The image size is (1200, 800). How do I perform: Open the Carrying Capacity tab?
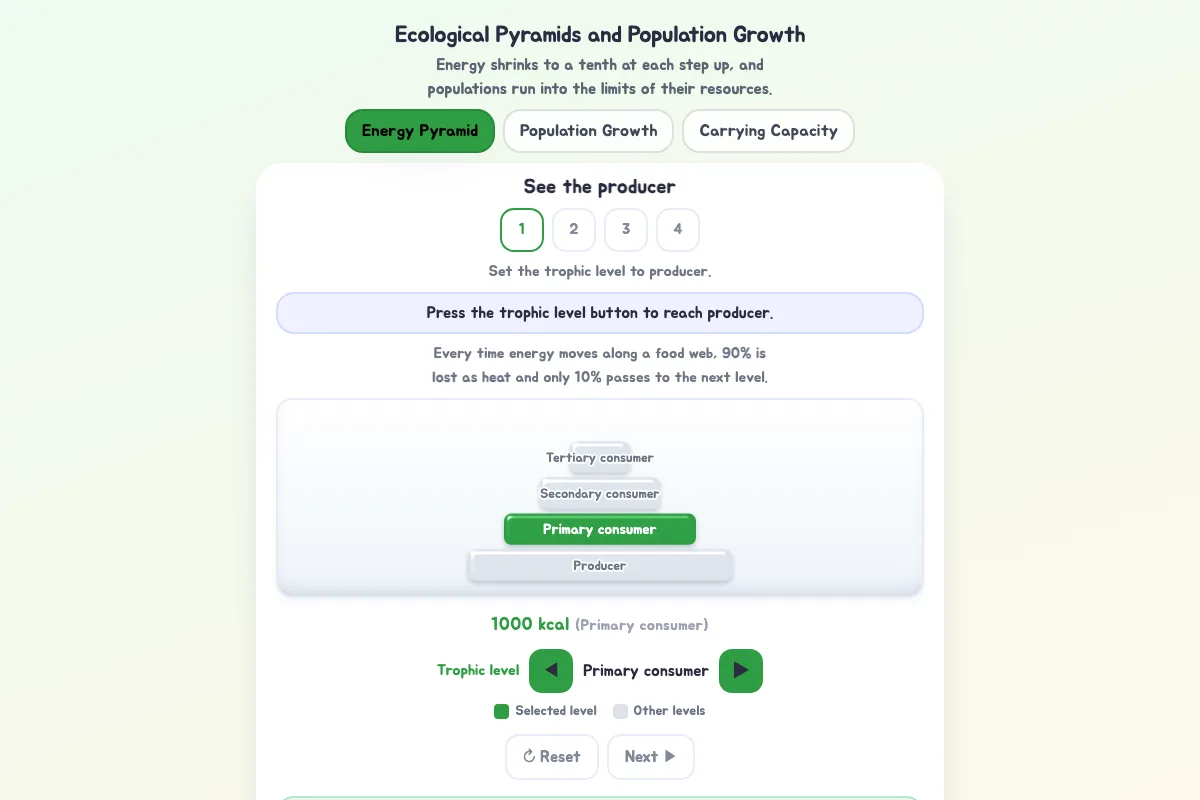pyautogui.click(x=768, y=131)
